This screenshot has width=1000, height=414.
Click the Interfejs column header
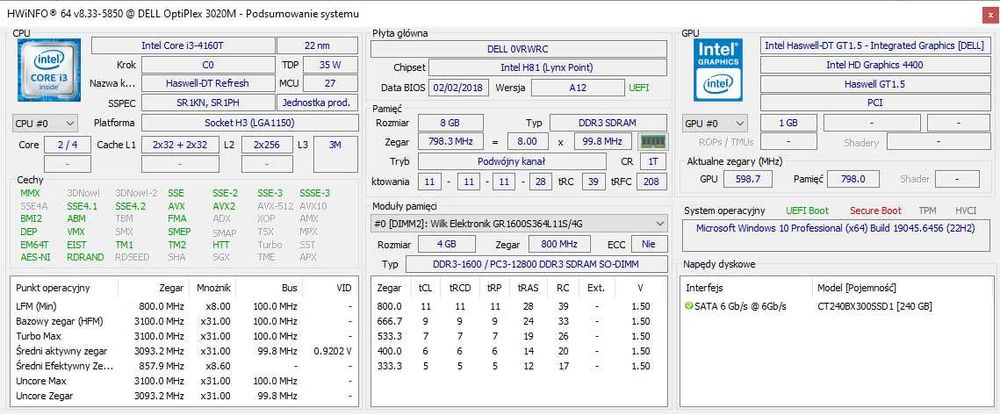click(x=704, y=288)
